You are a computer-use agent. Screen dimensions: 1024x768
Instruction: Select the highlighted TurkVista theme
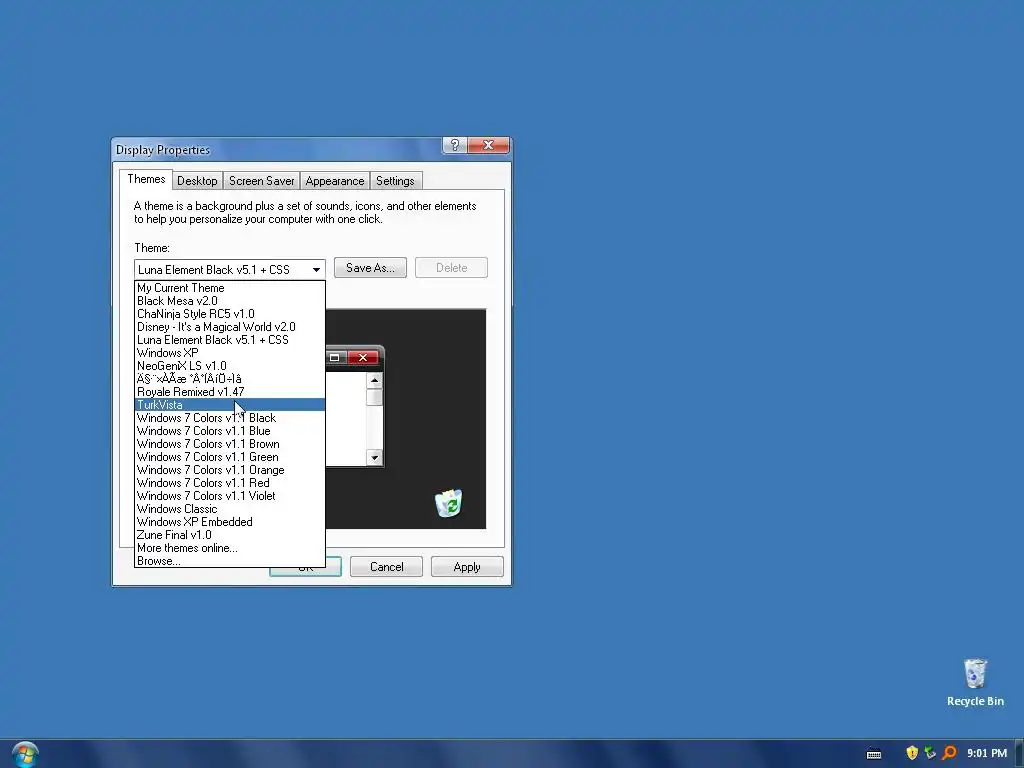[x=230, y=405]
